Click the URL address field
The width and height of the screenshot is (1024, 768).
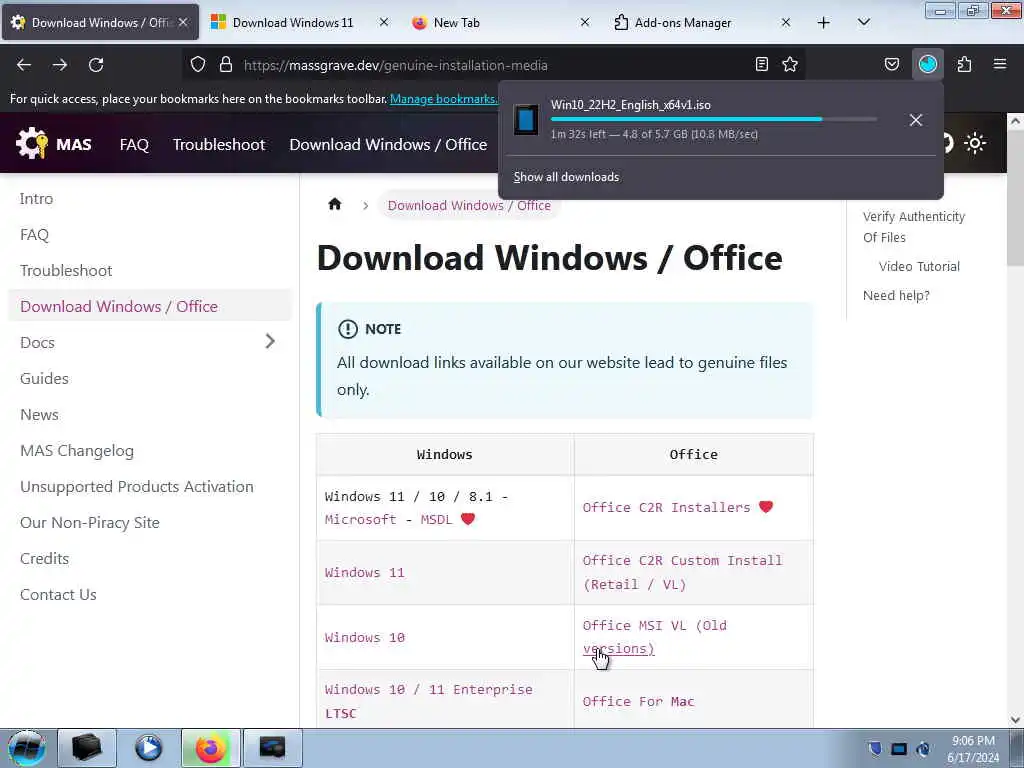(493, 65)
